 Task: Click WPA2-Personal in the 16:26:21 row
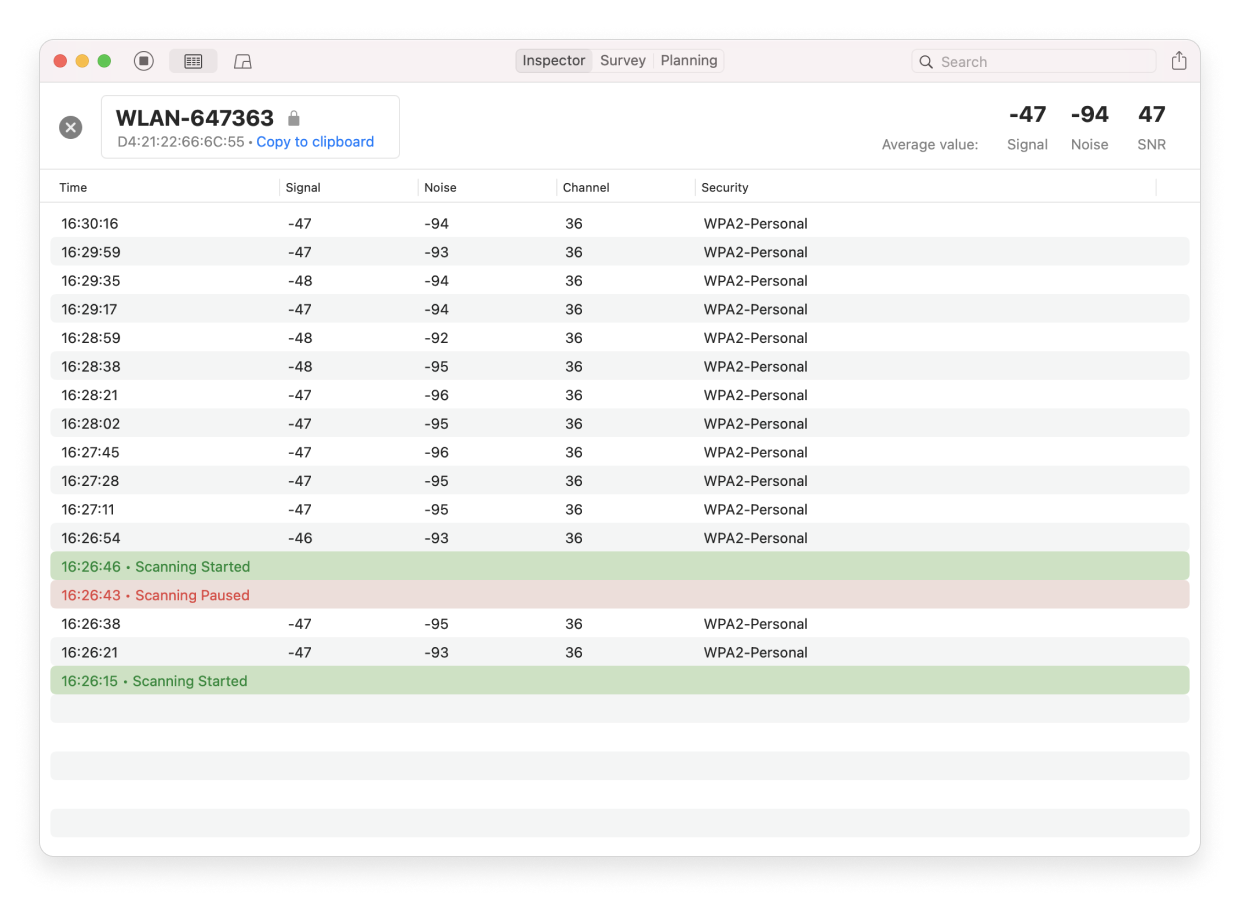pos(755,652)
